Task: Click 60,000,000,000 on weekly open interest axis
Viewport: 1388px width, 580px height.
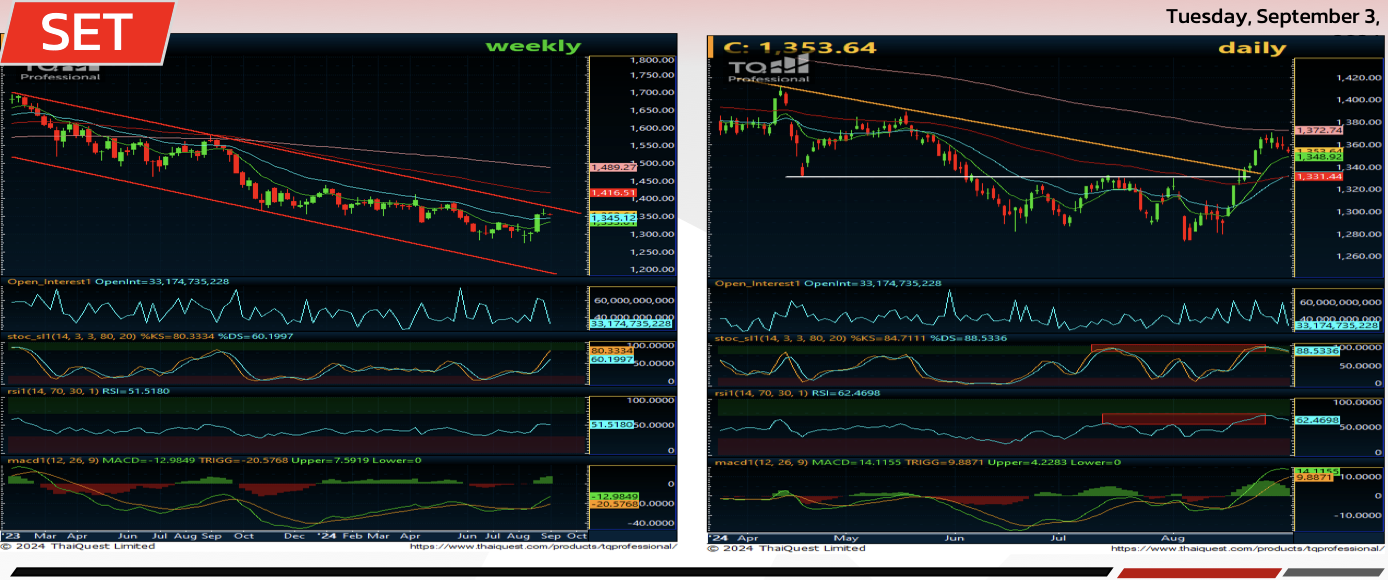Action: point(636,300)
